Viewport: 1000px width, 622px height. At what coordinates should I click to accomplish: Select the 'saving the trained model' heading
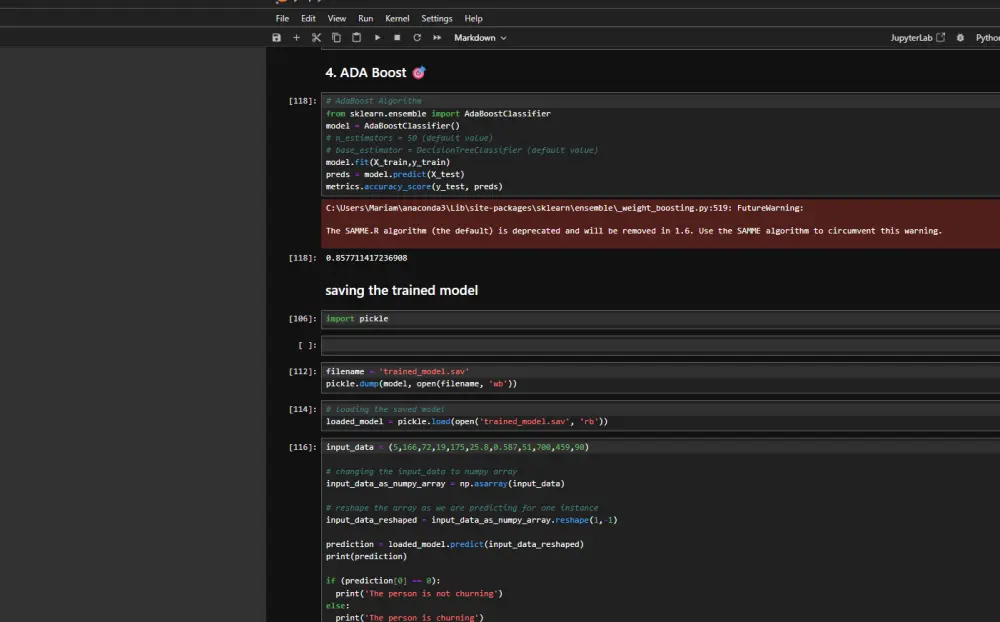click(401, 290)
